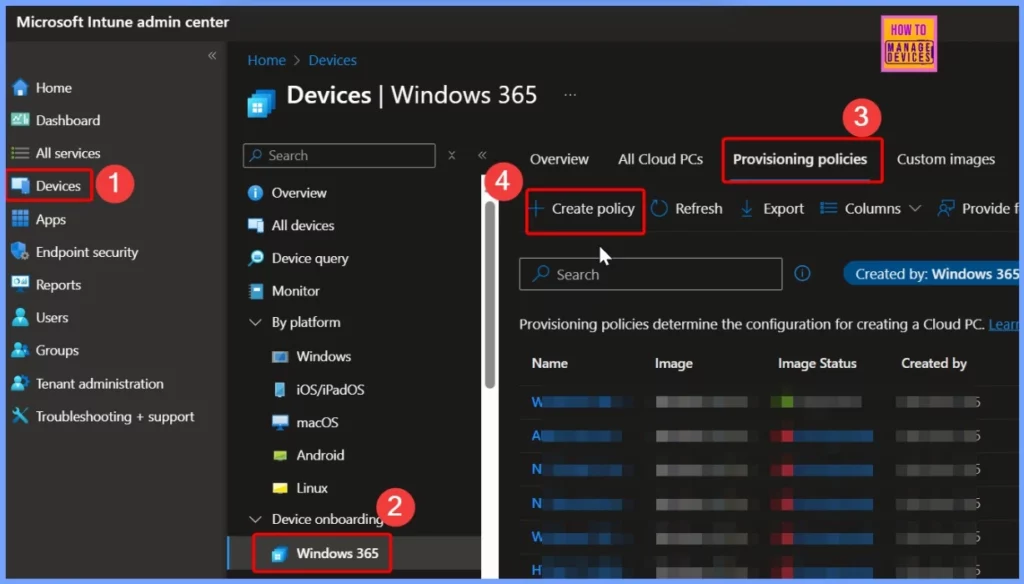Click the Users person icon
Image resolution: width=1024 pixels, height=584 pixels.
20,317
